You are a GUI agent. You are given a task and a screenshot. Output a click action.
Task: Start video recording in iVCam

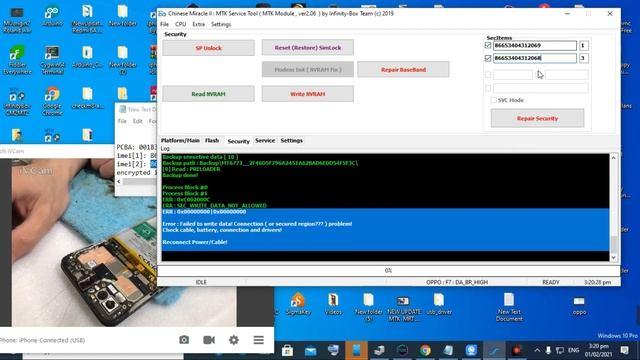point(209,340)
